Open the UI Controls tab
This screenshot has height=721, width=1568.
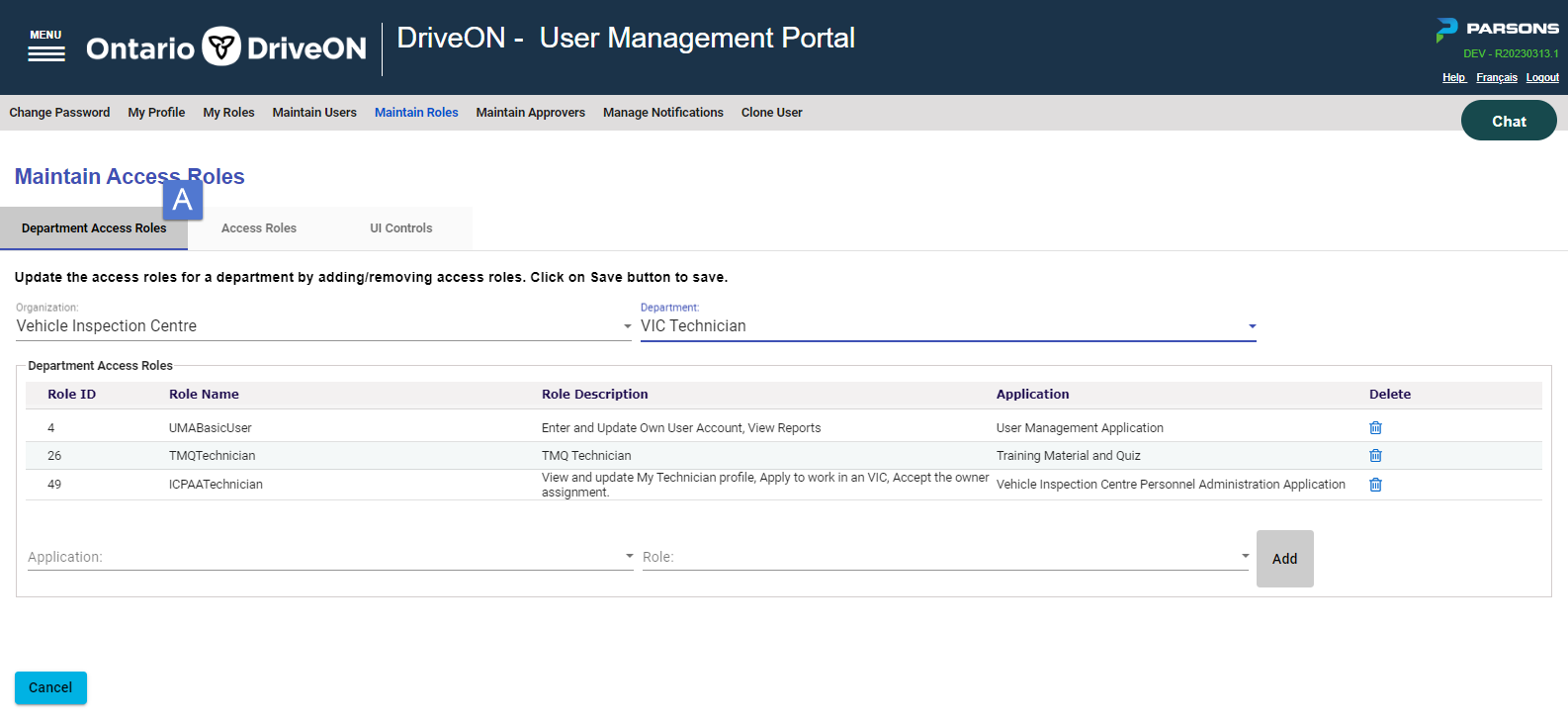pyautogui.click(x=401, y=228)
